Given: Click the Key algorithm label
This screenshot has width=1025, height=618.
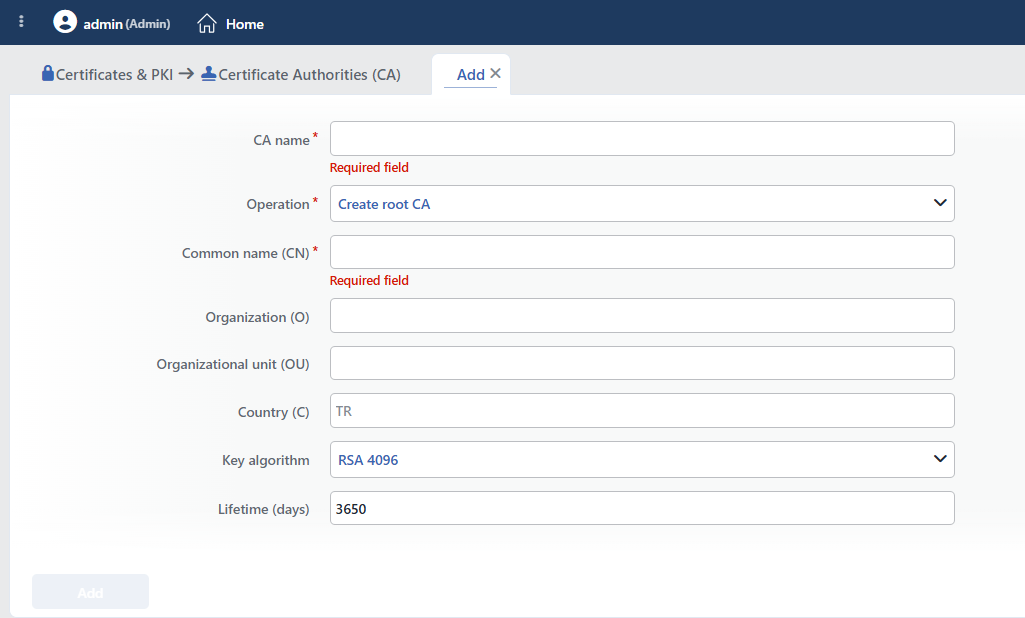Looking at the screenshot, I should pyautogui.click(x=265, y=460).
